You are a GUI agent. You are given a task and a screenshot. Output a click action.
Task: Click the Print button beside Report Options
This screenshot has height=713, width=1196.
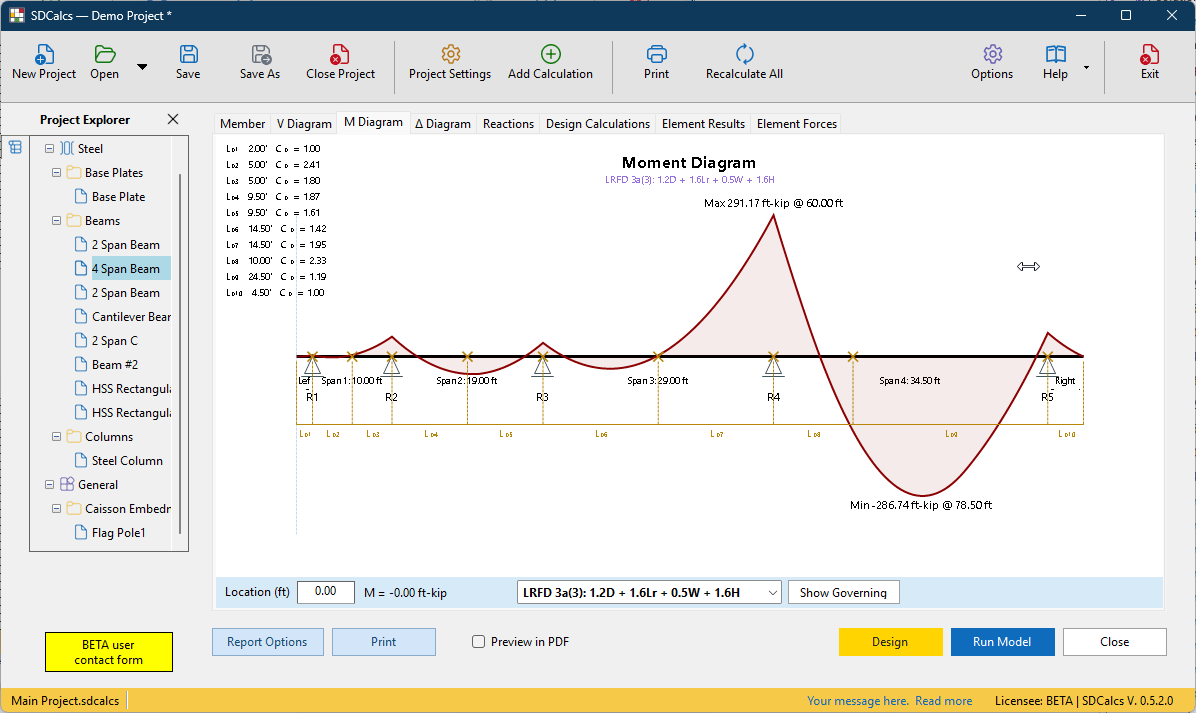tap(384, 642)
